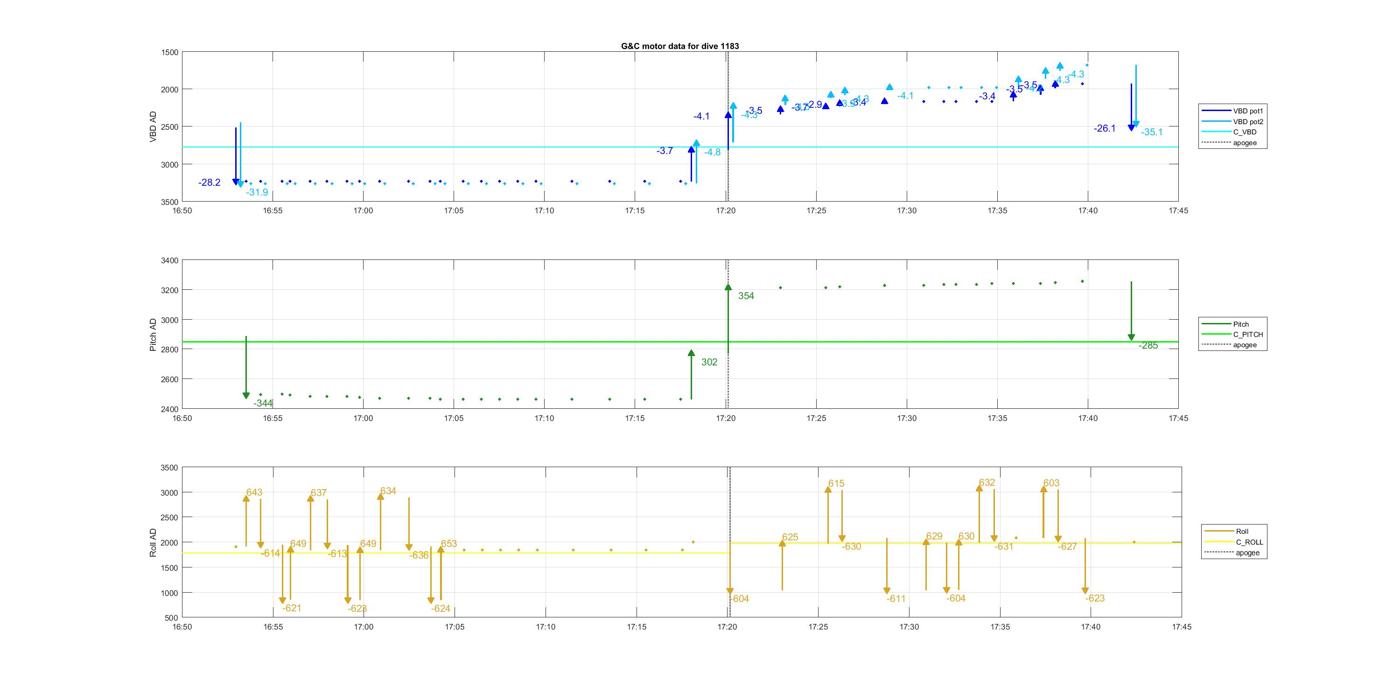The width and height of the screenshot is (1400, 693).
Task: Click the '615' roll data label
Action: coord(836,483)
